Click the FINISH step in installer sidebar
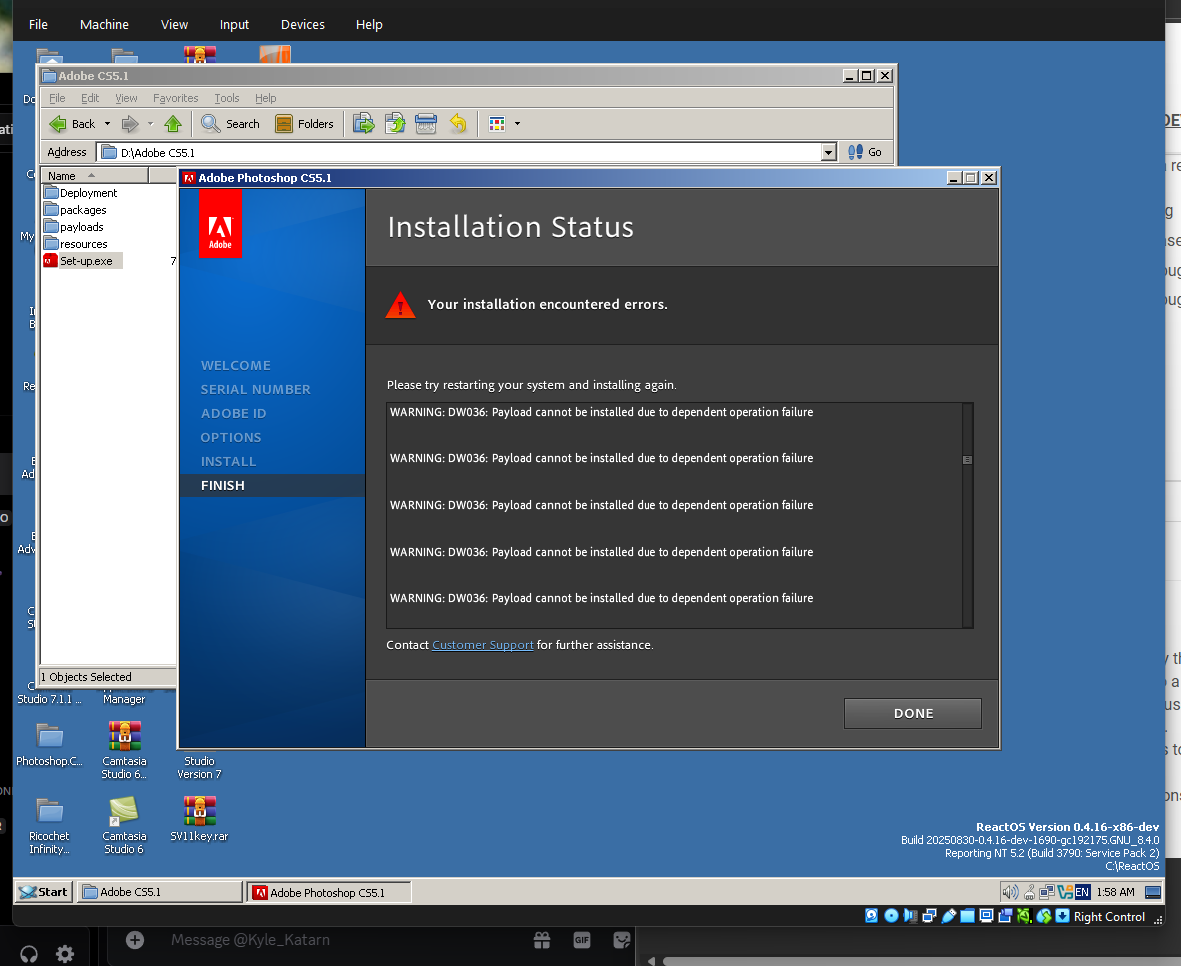 pos(223,485)
